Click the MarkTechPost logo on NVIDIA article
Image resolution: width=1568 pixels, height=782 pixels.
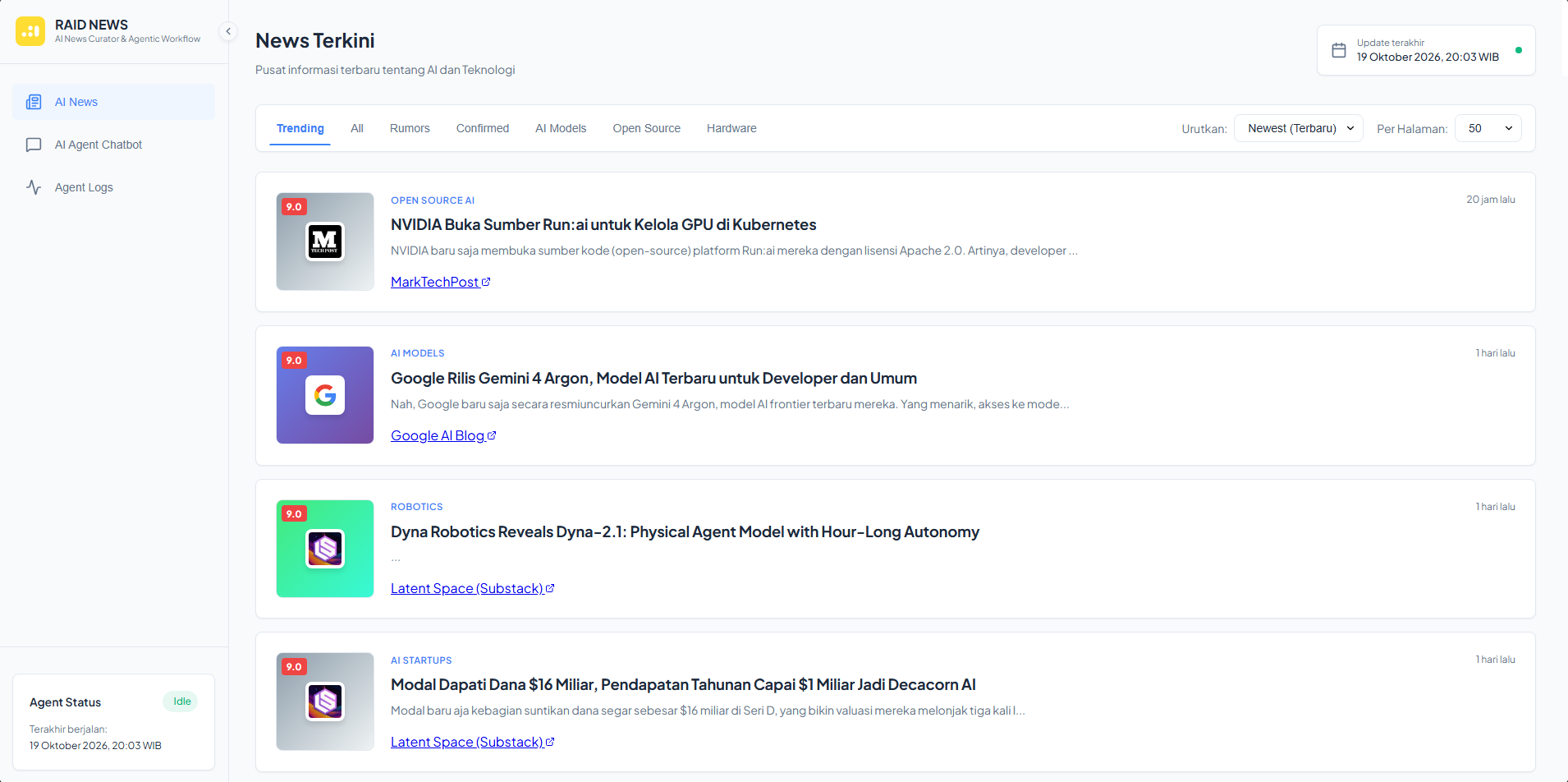325,241
